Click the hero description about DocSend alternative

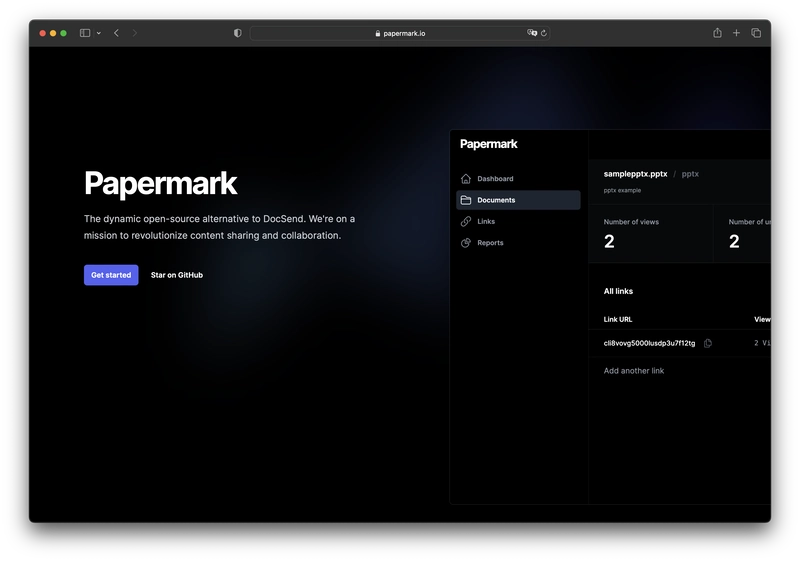click(219, 227)
